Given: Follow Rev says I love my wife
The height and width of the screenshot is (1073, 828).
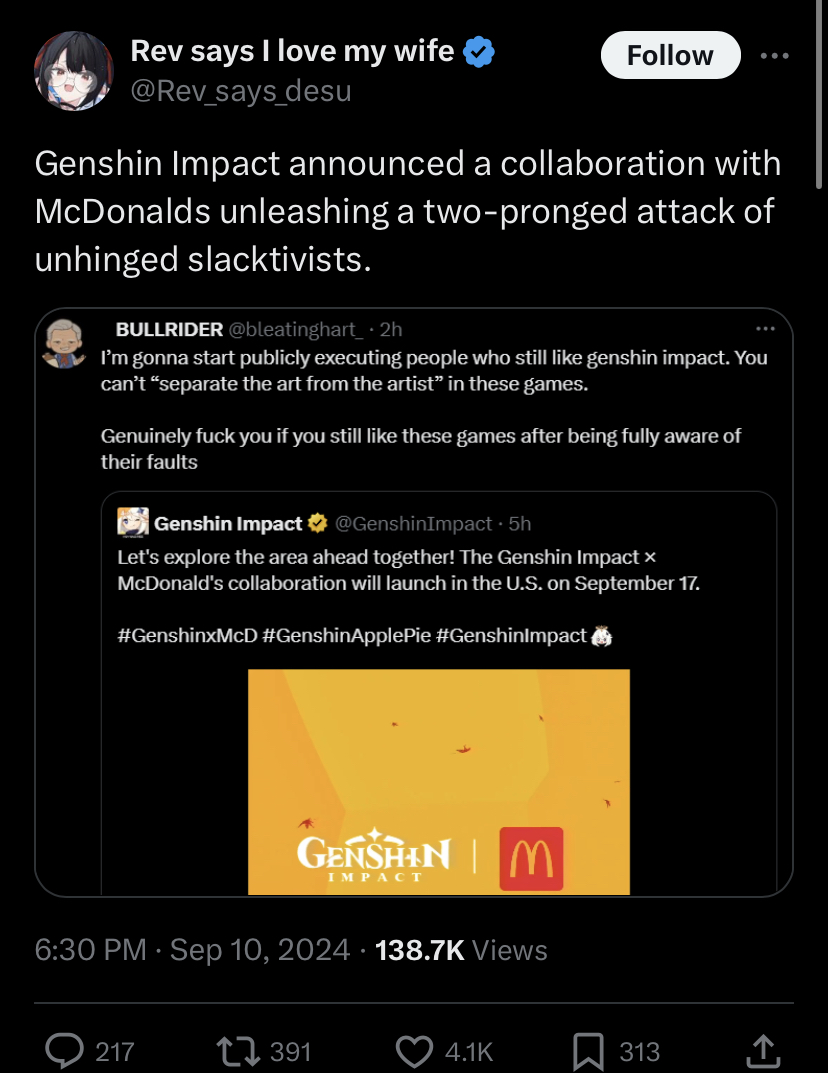Looking at the screenshot, I should point(670,56).
